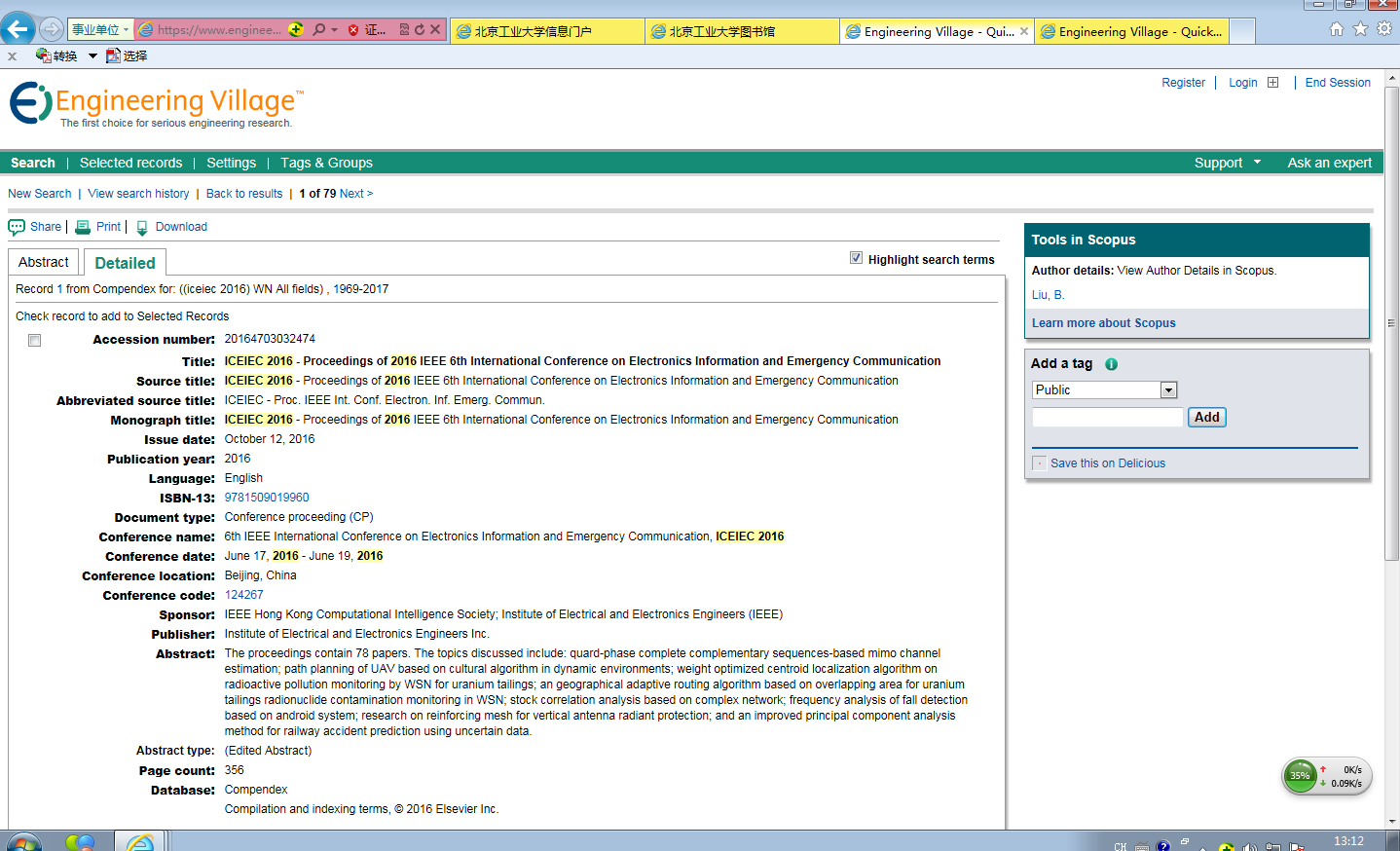Viewport: 1400px width, 851px height.
Task: Open the Windows Start button
Action: 23,842
